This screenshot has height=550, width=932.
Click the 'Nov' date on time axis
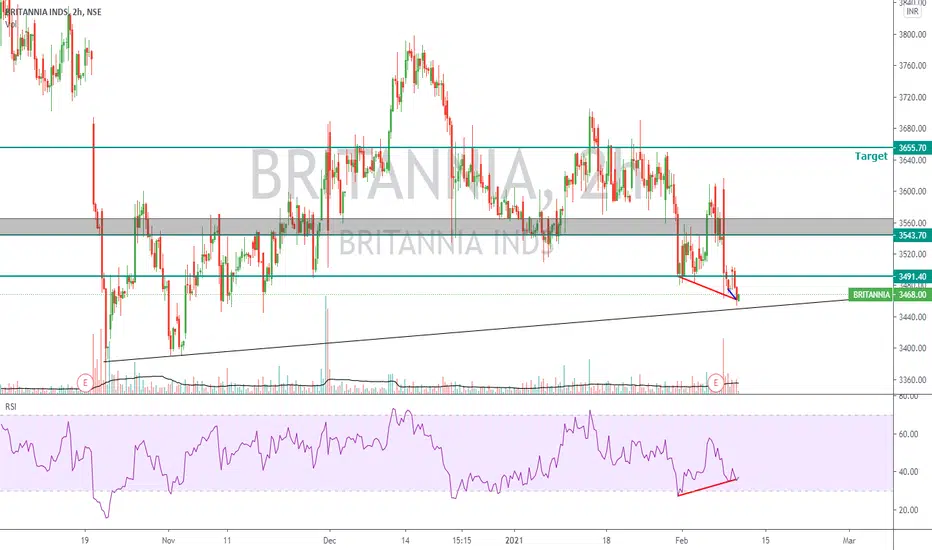click(169, 540)
